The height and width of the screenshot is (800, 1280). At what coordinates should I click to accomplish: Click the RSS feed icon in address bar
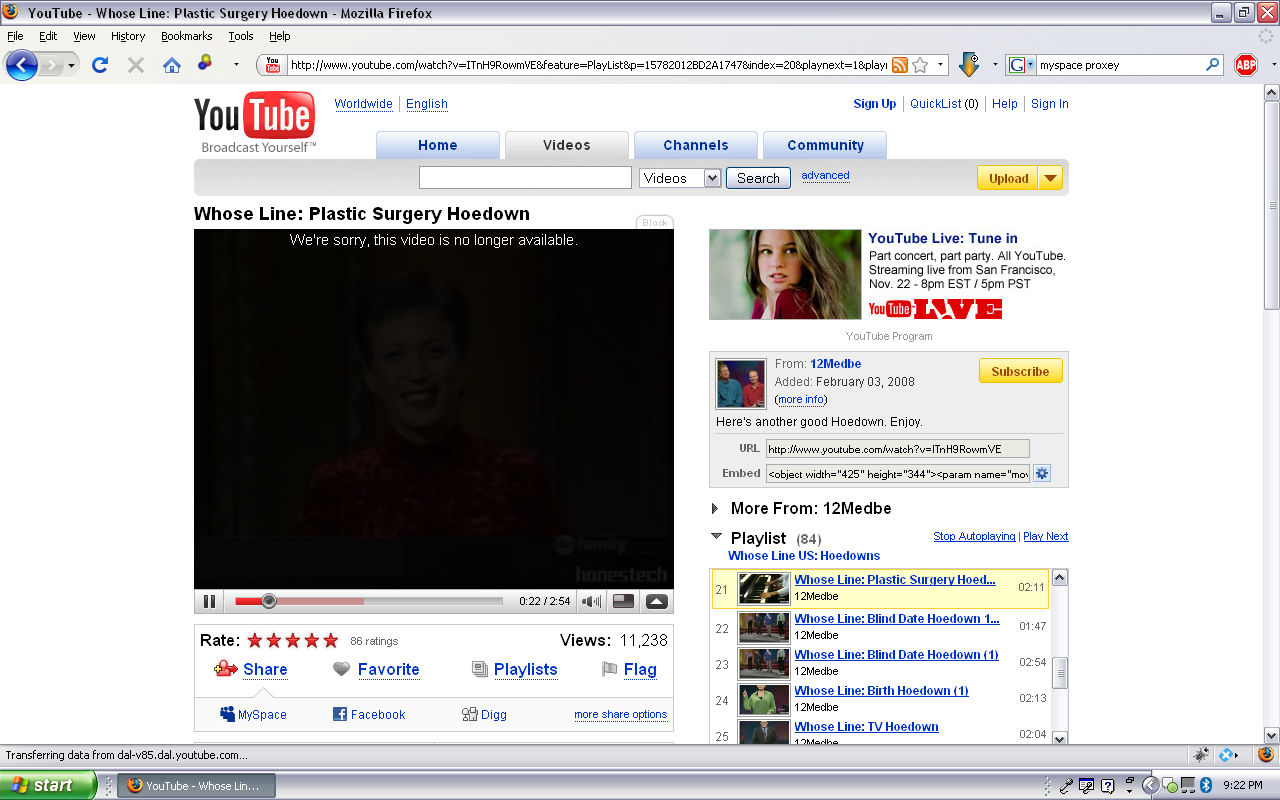point(900,65)
